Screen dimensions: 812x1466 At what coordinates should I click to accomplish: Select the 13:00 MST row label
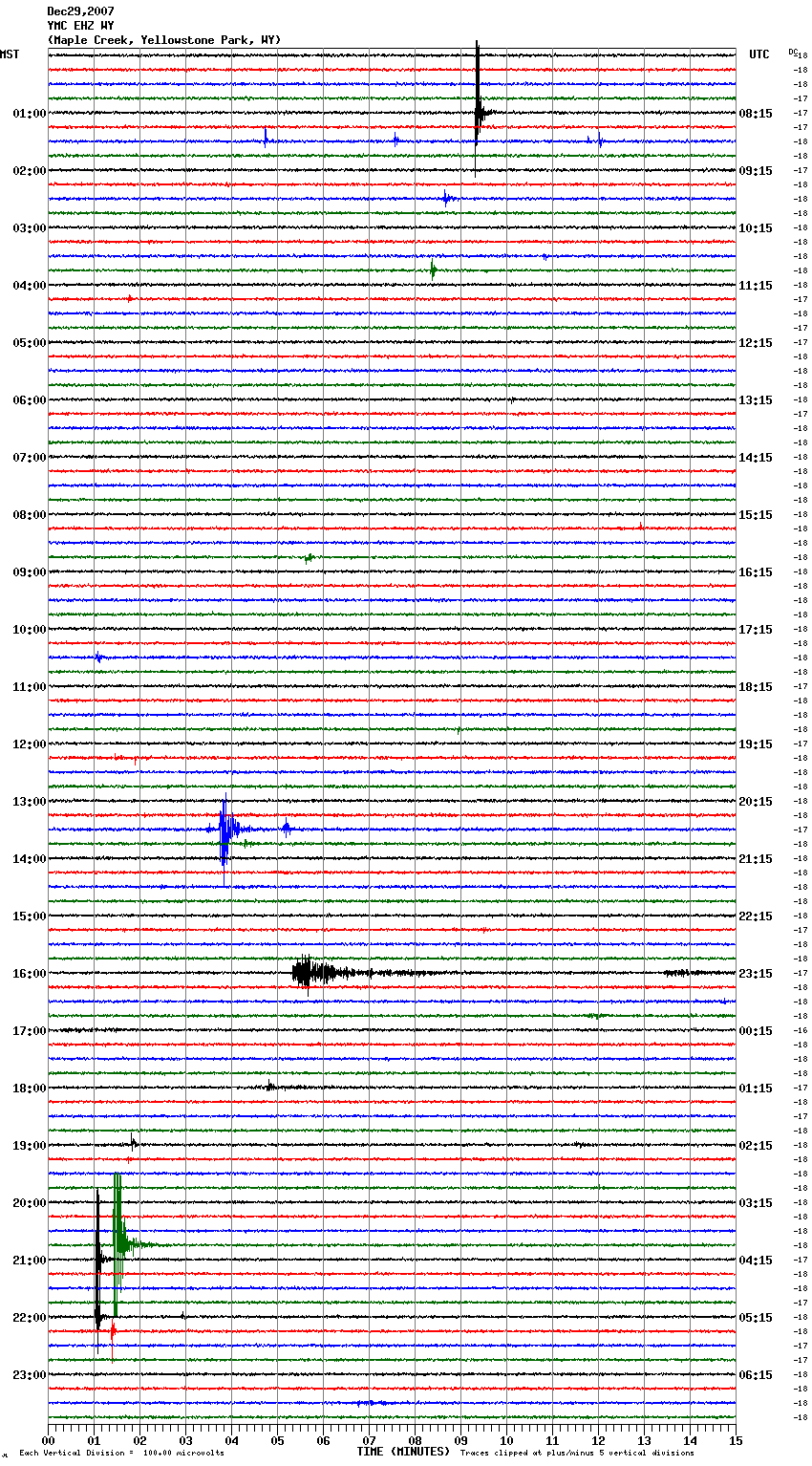[30, 802]
